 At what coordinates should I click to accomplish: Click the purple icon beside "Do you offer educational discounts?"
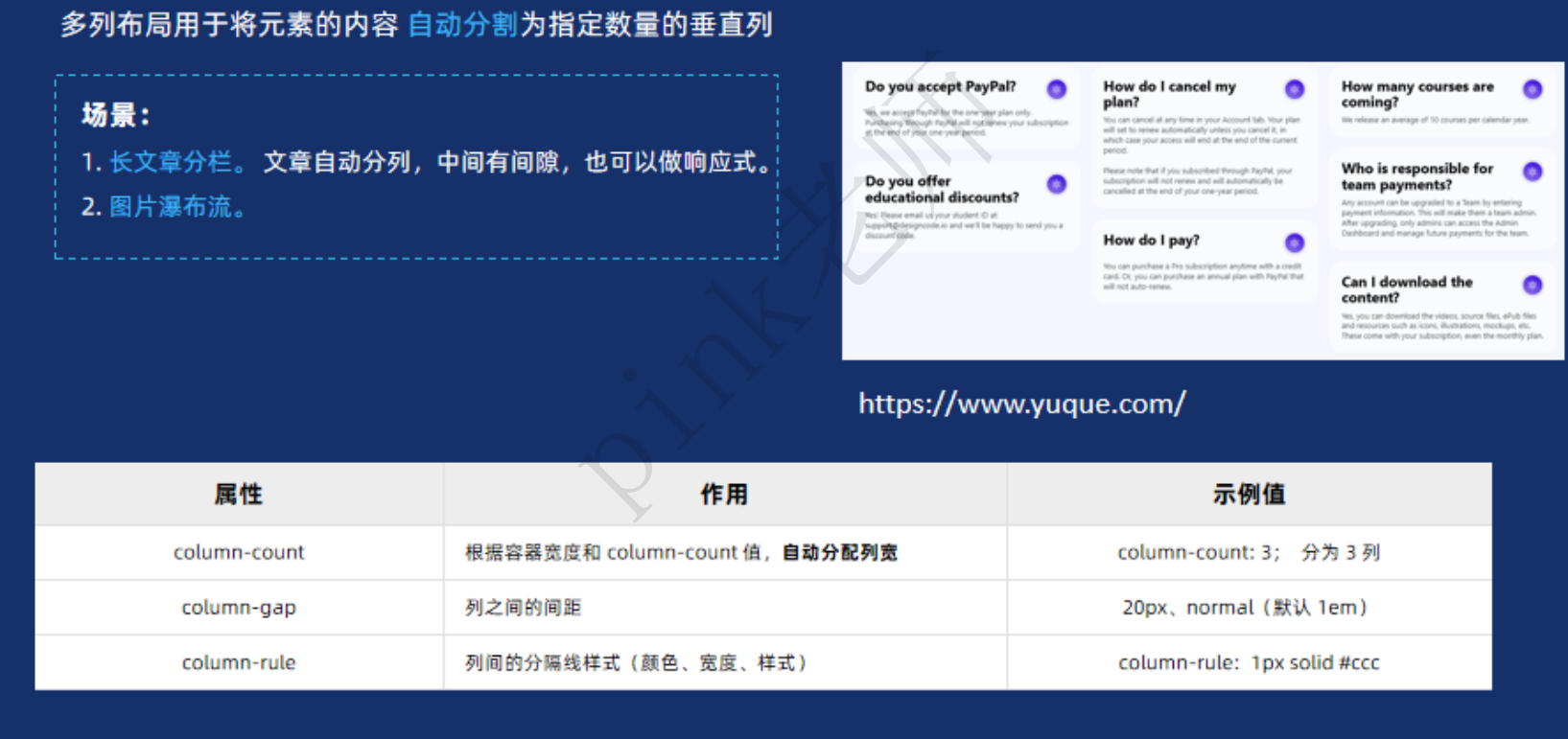pyautogui.click(x=1056, y=184)
